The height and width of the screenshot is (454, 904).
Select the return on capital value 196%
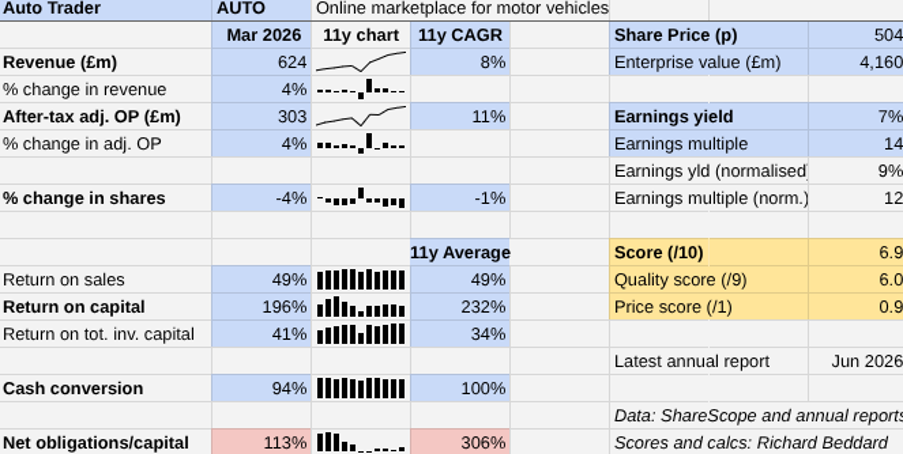tap(262, 307)
